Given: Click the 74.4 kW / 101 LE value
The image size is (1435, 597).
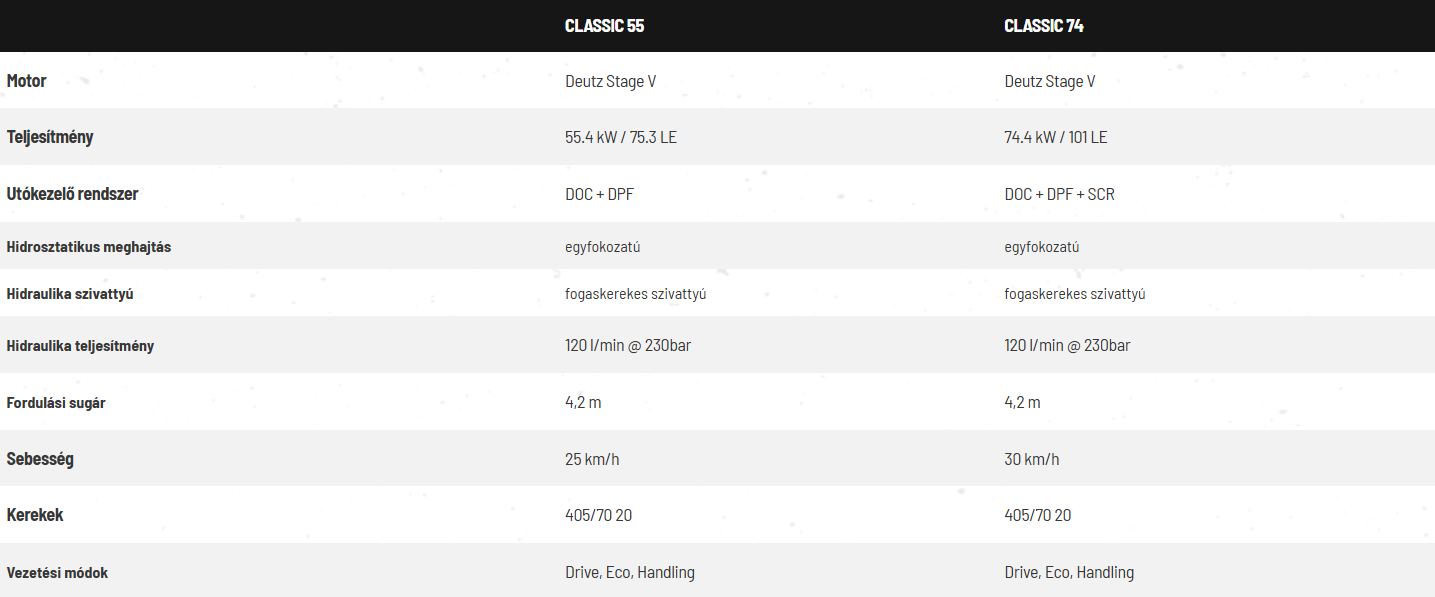Looking at the screenshot, I should [x=1056, y=137].
